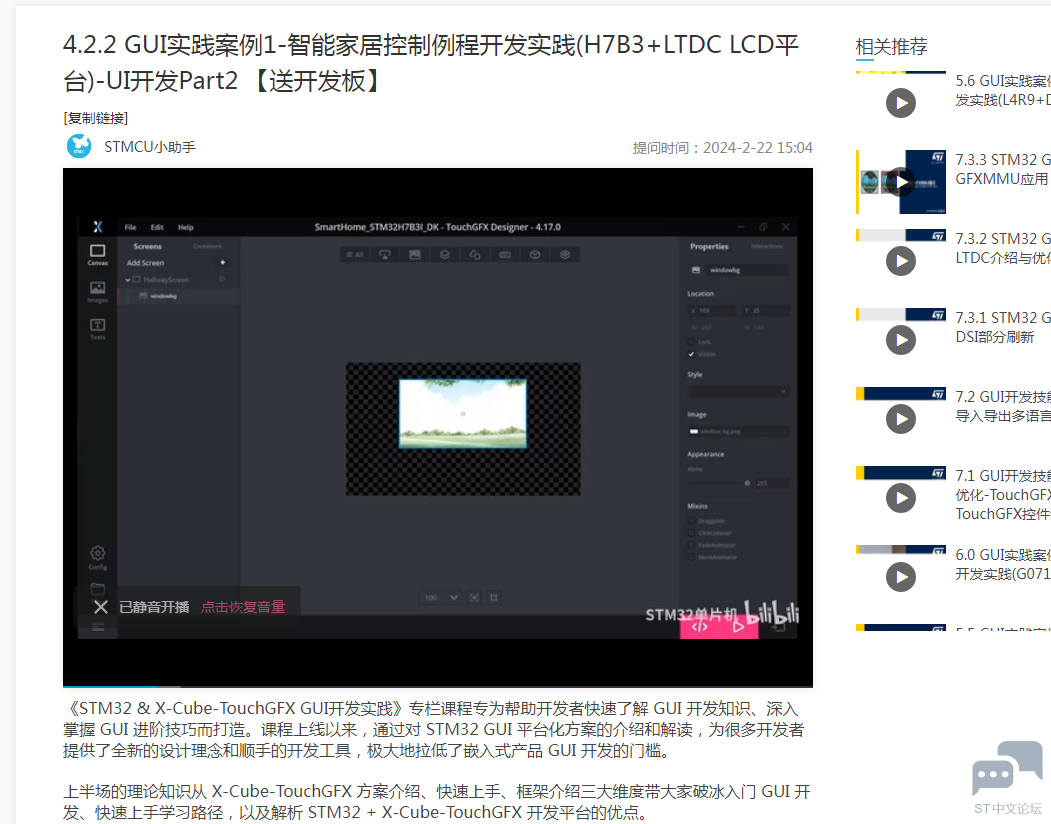Open the Containers widget category icon
The image size is (1051, 824).
tap(445, 255)
